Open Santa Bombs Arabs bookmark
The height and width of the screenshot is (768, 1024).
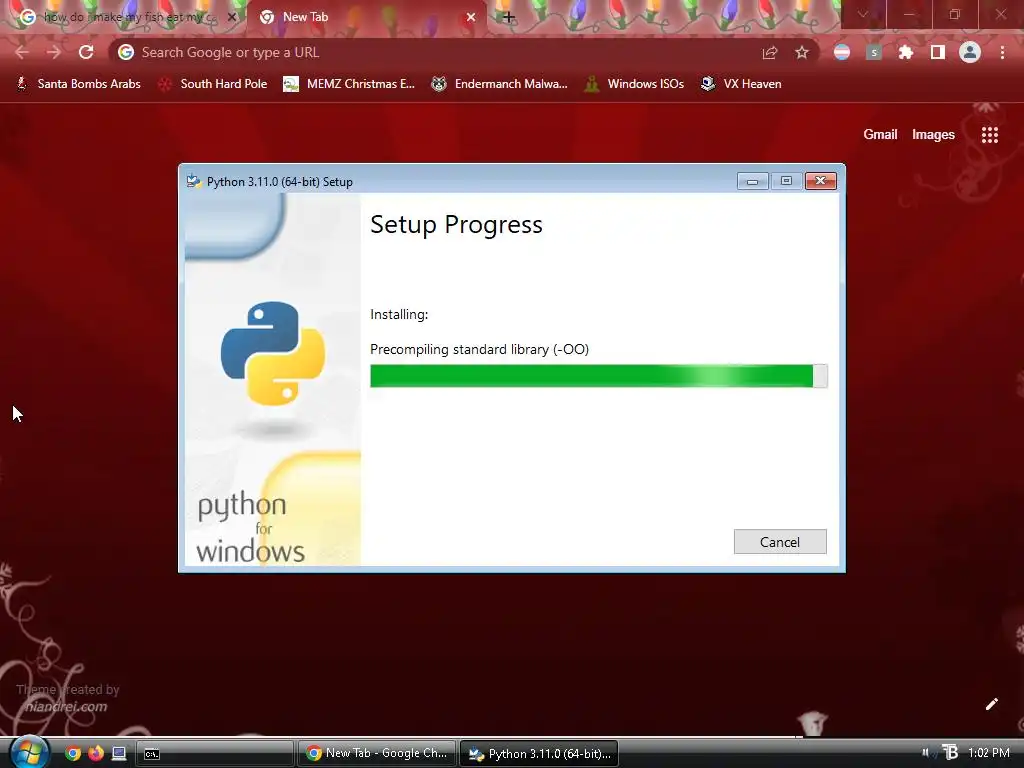point(78,84)
